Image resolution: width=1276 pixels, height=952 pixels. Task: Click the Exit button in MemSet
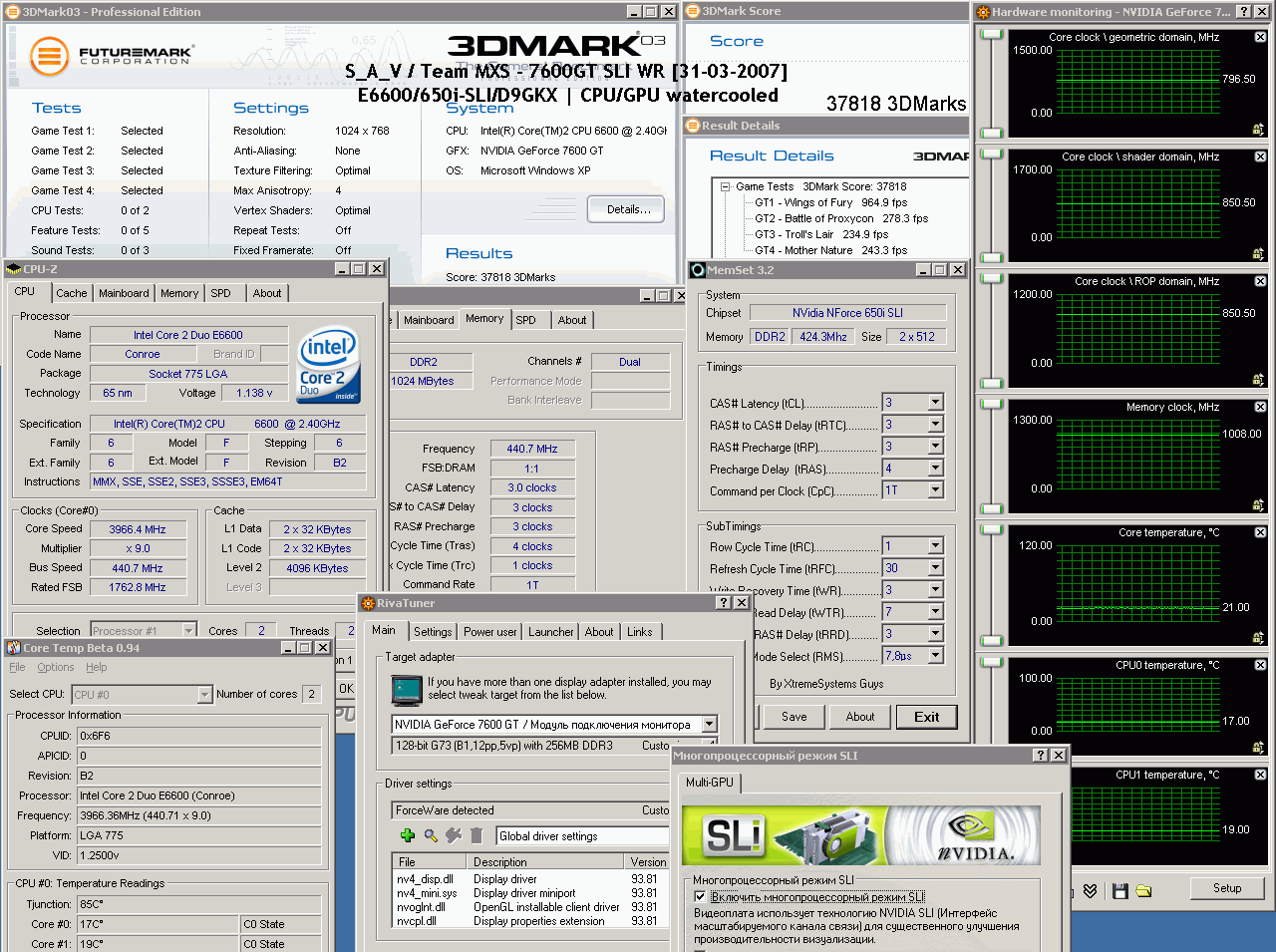point(927,717)
